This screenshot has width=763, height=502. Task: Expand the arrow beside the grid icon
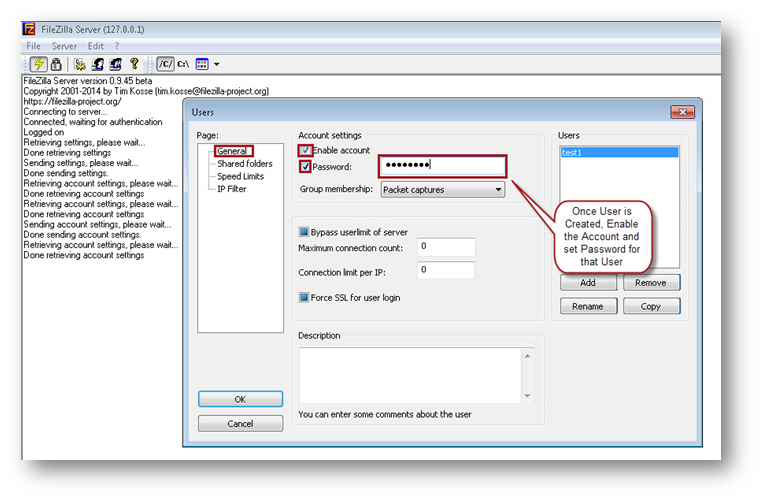point(217,64)
